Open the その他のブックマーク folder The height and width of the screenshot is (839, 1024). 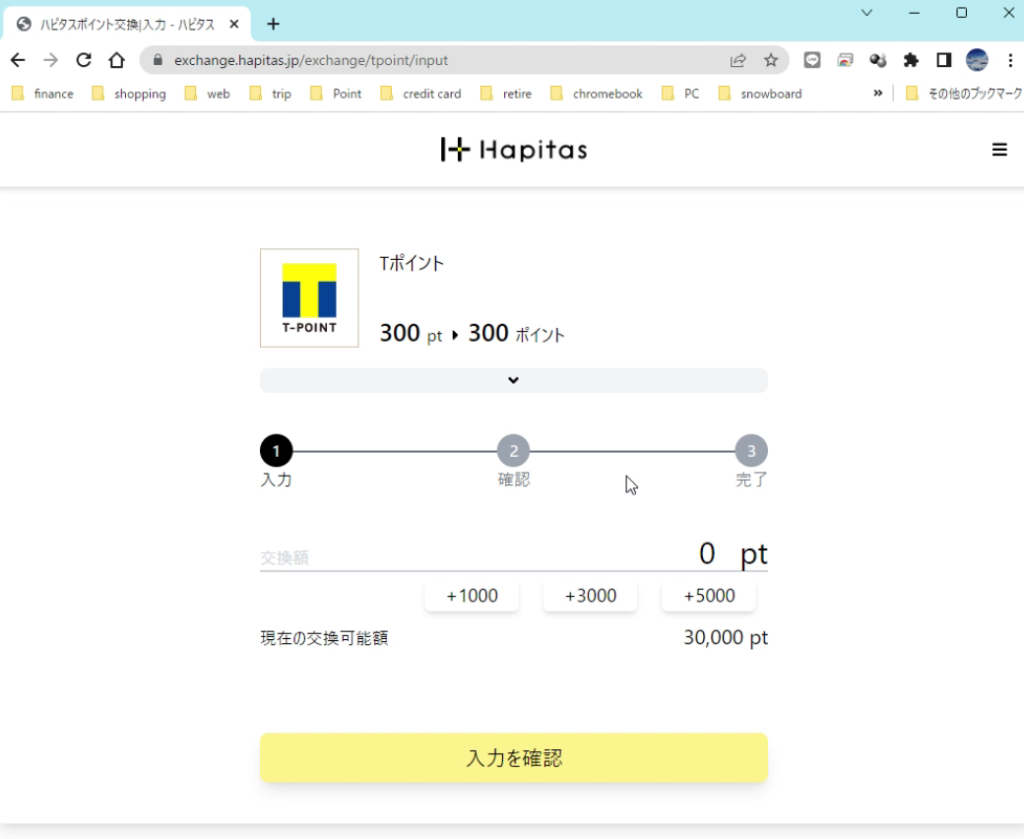[x=964, y=93]
